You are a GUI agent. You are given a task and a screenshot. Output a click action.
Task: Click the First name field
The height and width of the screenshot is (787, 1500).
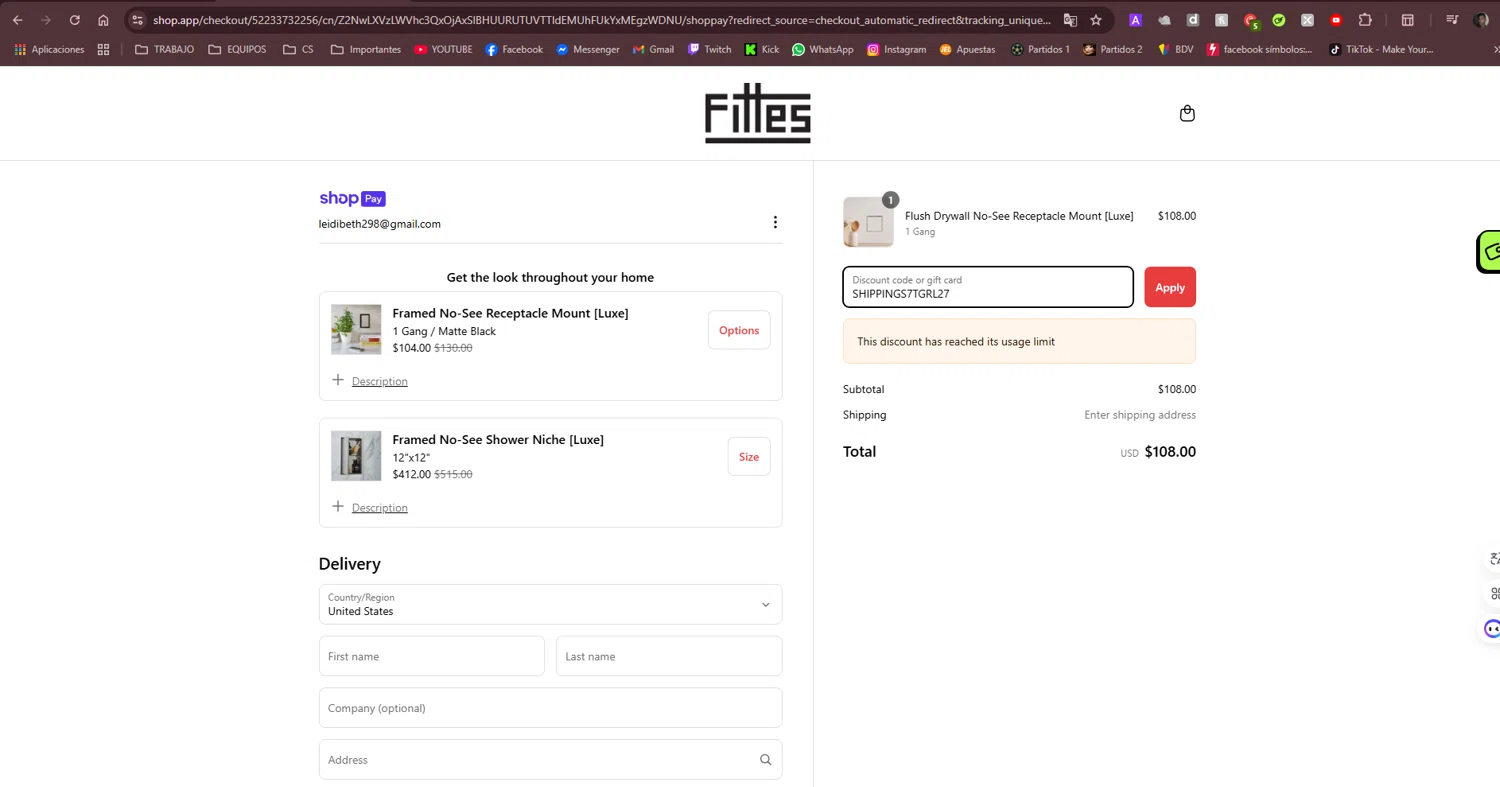pyautogui.click(x=432, y=656)
